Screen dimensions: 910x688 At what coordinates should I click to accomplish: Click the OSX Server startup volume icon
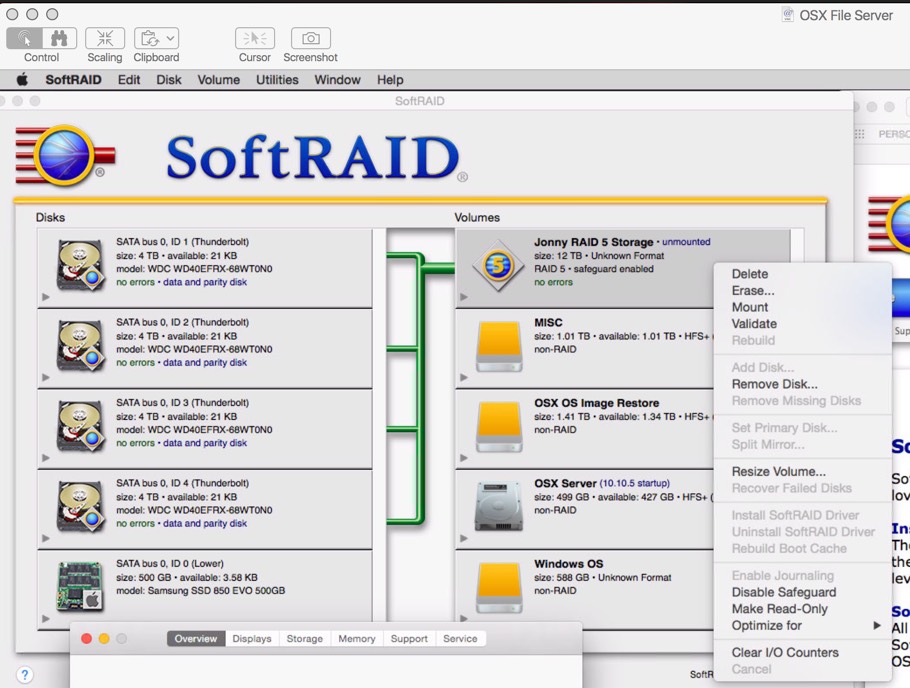tap(500, 507)
